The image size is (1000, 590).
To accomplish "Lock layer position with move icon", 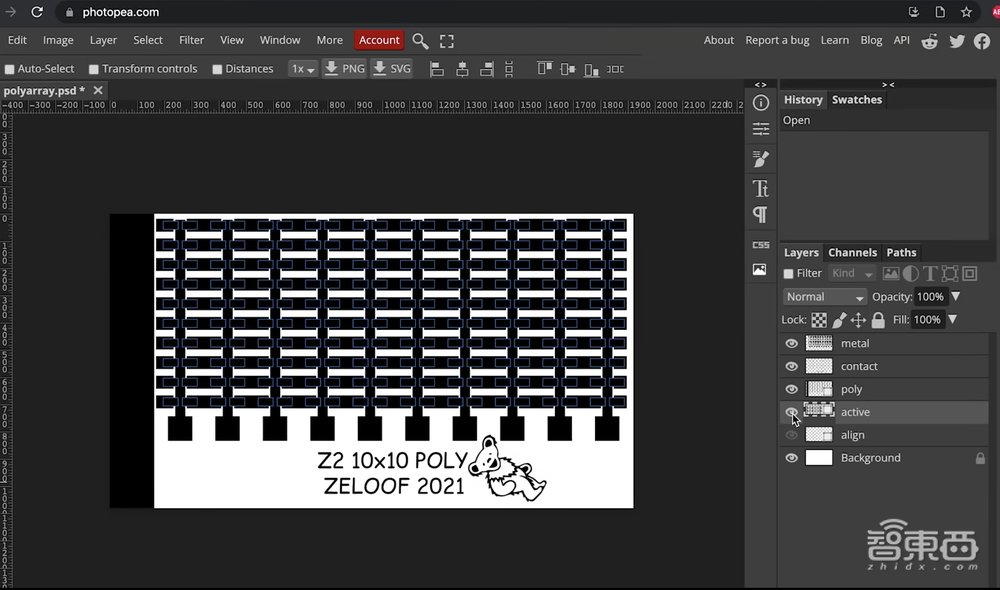I will 858,320.
